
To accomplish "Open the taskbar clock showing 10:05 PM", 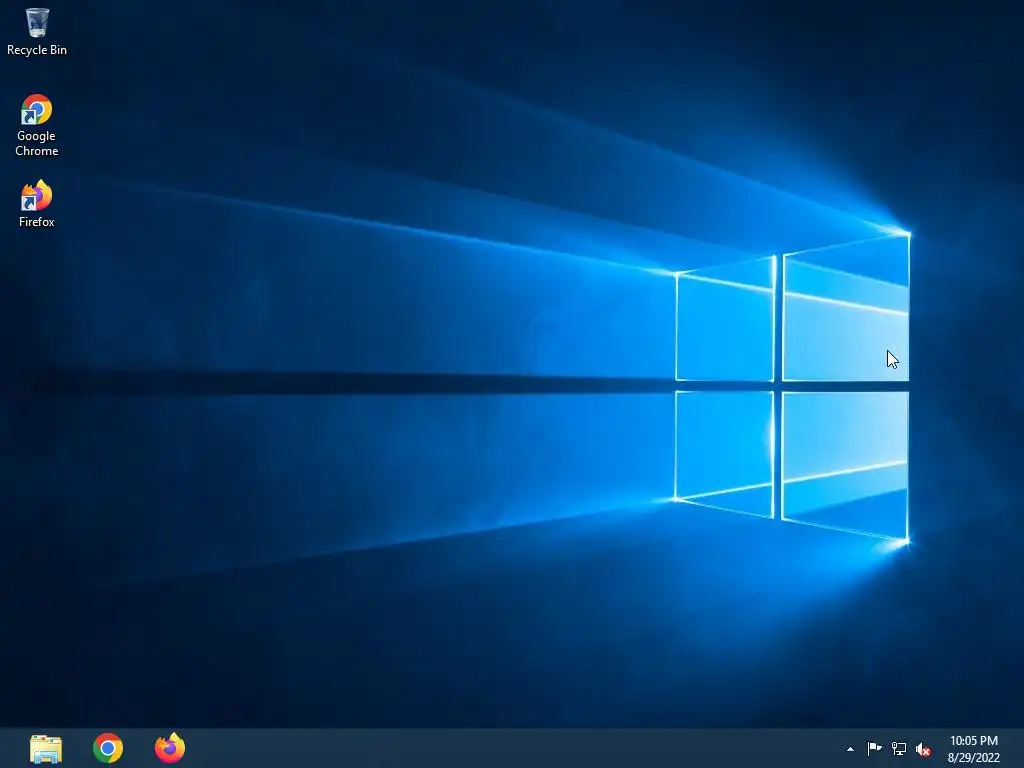I will coord(974,749).
